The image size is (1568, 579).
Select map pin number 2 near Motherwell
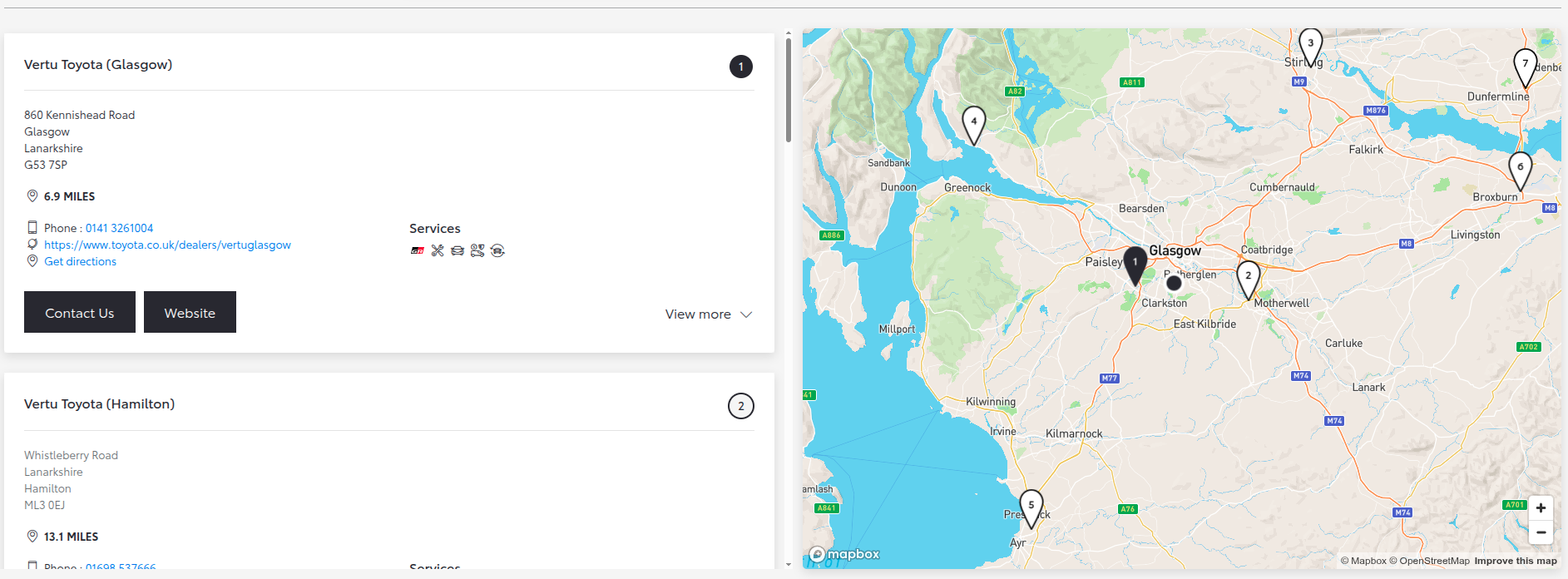point(1248,279)
